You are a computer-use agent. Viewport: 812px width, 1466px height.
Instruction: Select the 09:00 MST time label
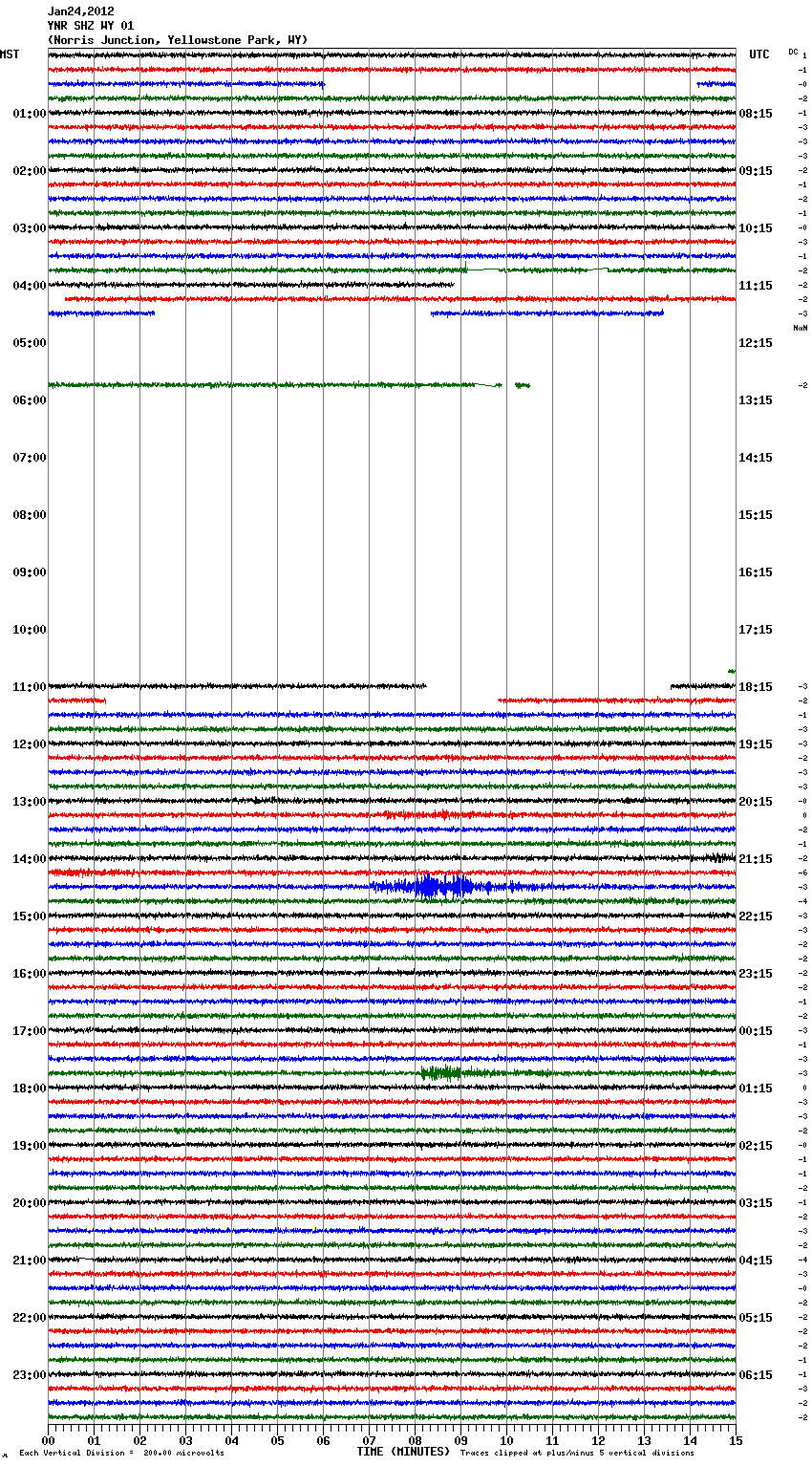[30, 572]
